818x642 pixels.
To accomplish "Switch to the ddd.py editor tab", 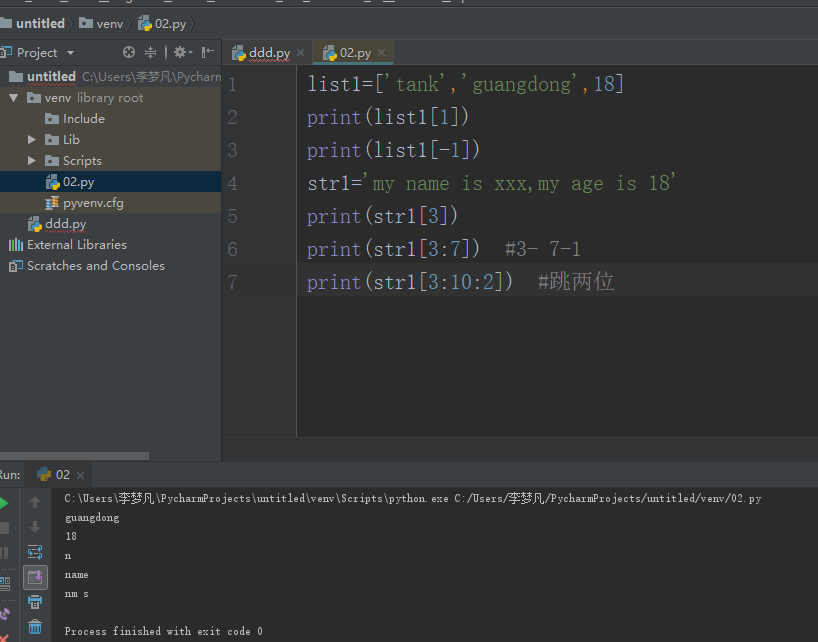I will 269,53.
